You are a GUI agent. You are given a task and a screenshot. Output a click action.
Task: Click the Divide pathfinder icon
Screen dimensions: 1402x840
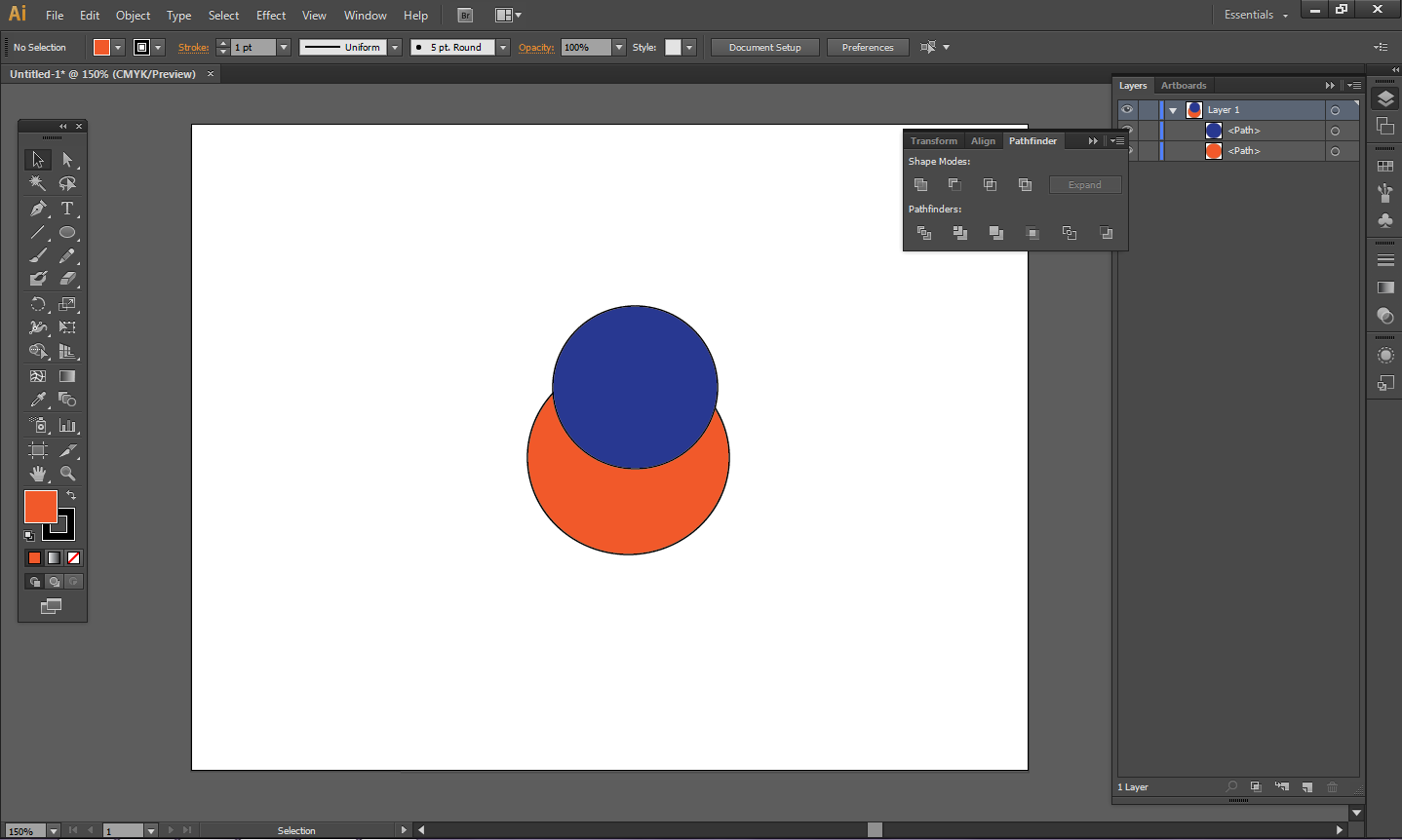tap(924, 233)
